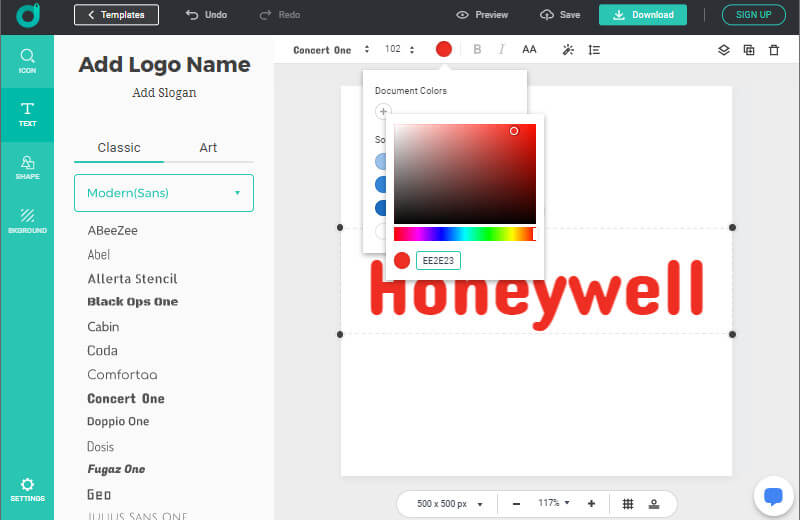
Task: Add a new document color
Action: coord(383,111)
